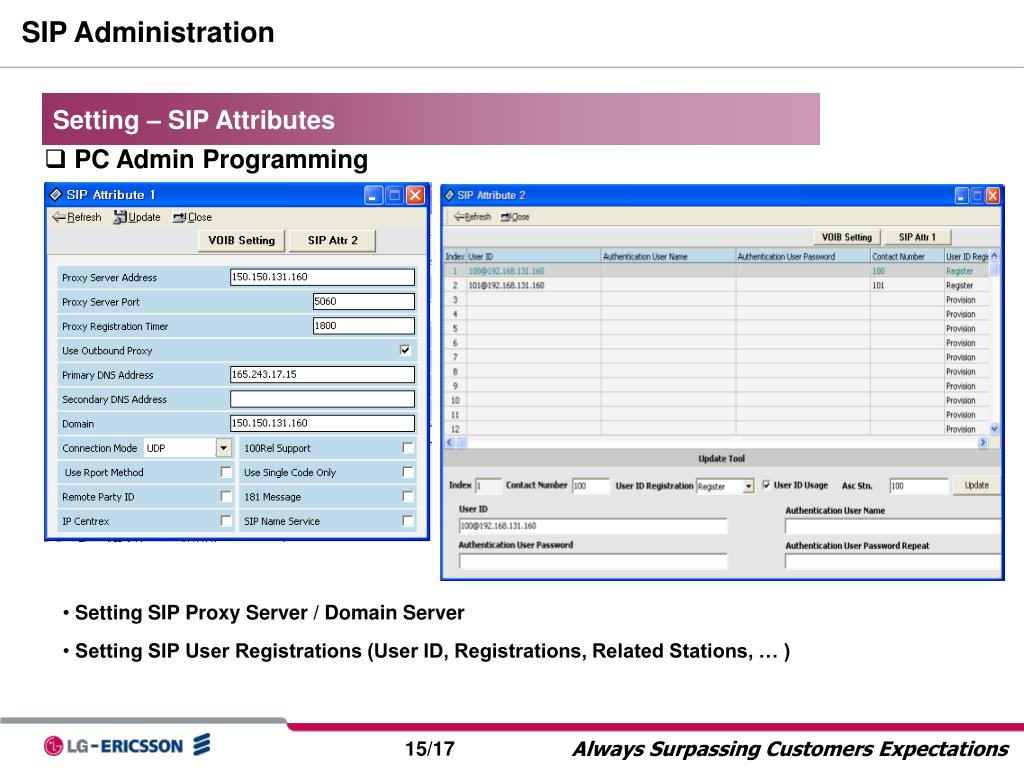
Task: Open VOIB Setting in SIP Attribute 1
Action: (242, 240)
